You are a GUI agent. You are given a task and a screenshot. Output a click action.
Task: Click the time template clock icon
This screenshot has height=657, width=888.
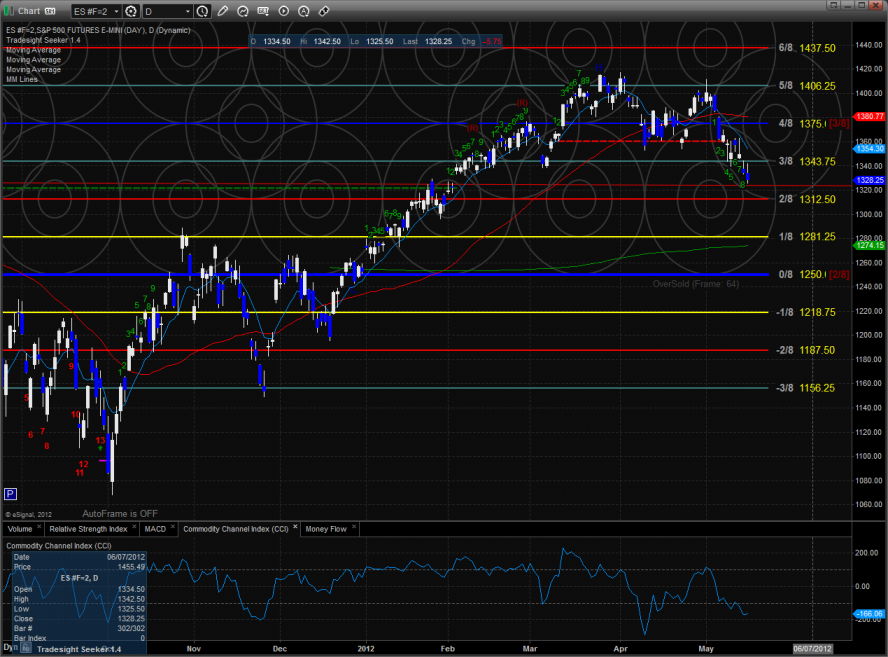[x=203, y=12]
